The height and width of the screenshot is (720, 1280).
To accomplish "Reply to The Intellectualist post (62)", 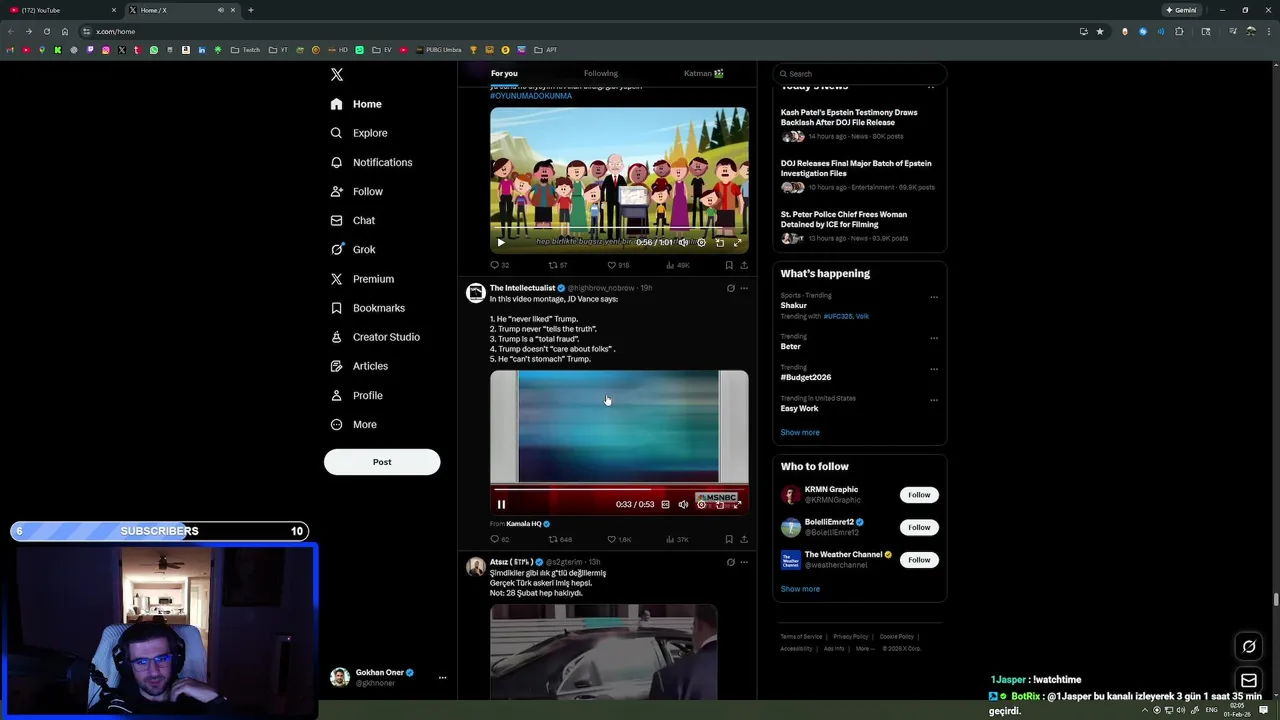I will click(499, 539).
